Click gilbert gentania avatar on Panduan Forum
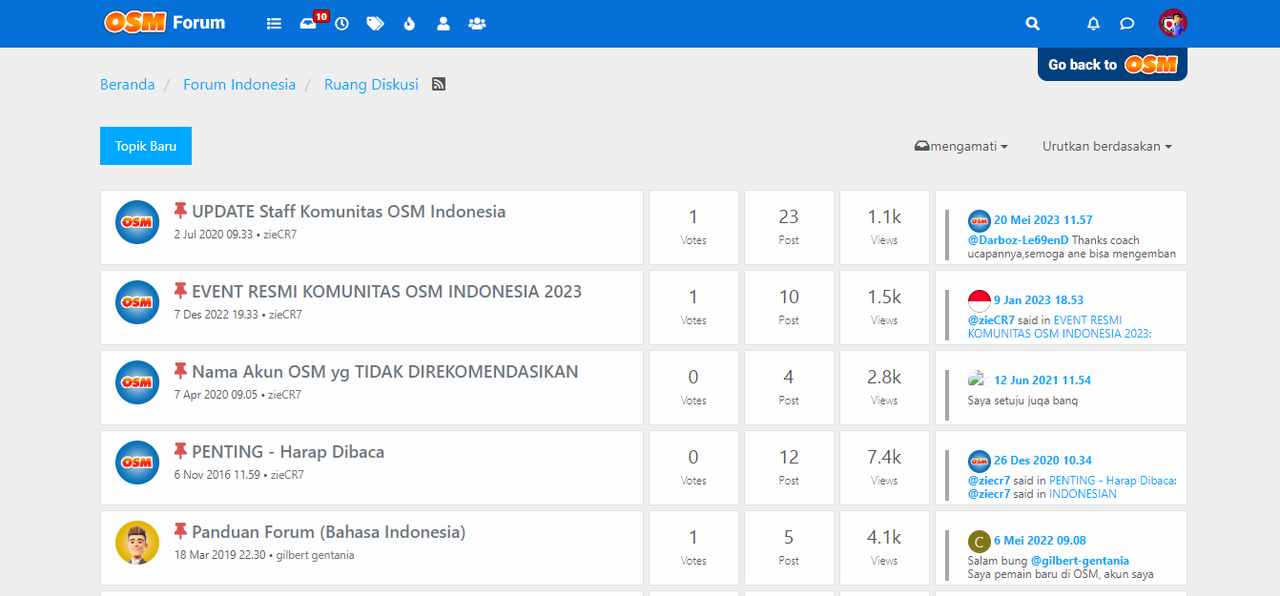The height and width of the screenshot is (596, 1280). (137, 542)
